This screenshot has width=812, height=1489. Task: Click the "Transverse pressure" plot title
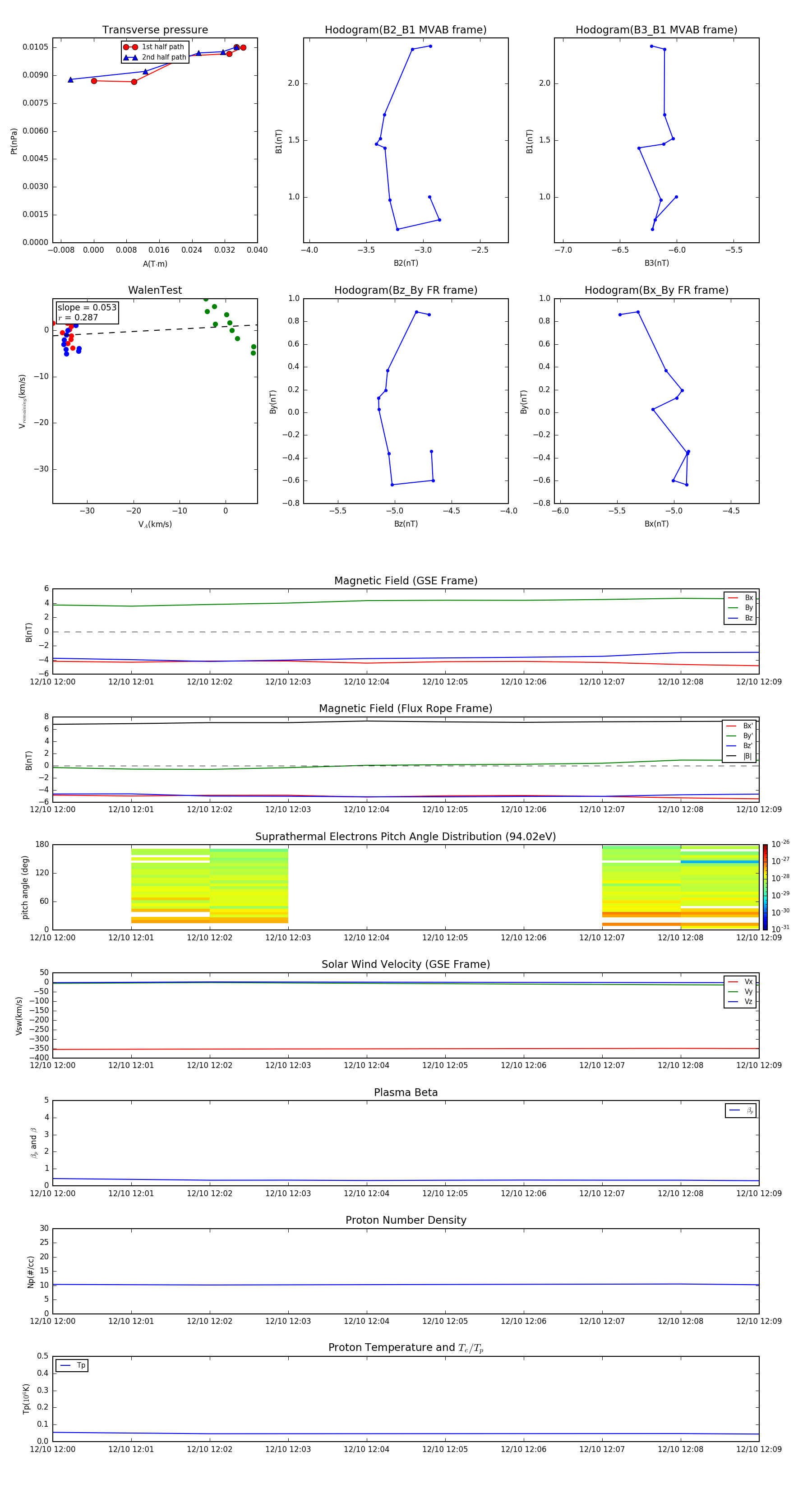155,30
